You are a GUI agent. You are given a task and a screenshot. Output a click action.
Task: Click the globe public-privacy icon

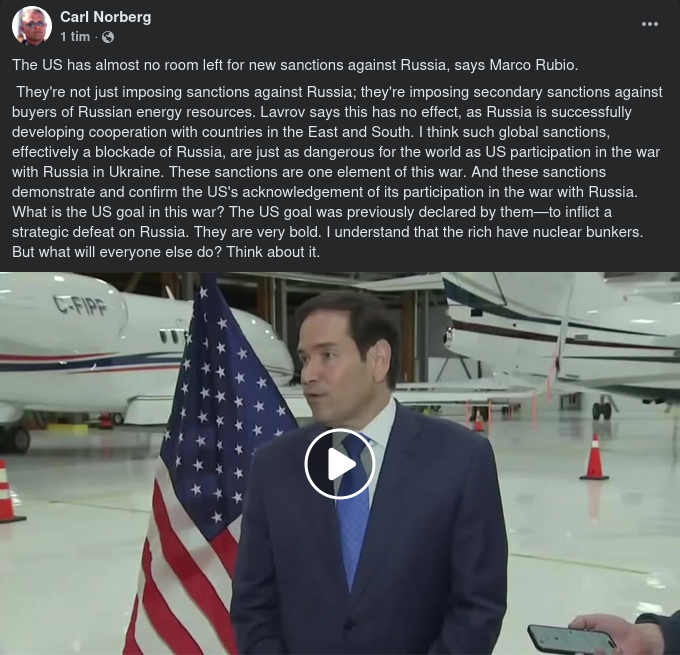pos(108,37)
